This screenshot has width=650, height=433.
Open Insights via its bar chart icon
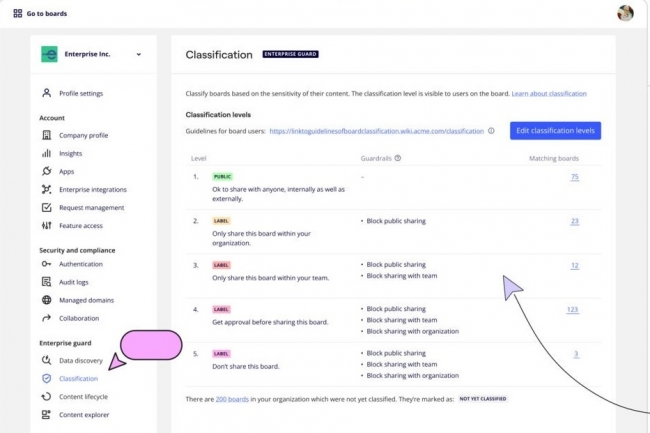(47, 153)
